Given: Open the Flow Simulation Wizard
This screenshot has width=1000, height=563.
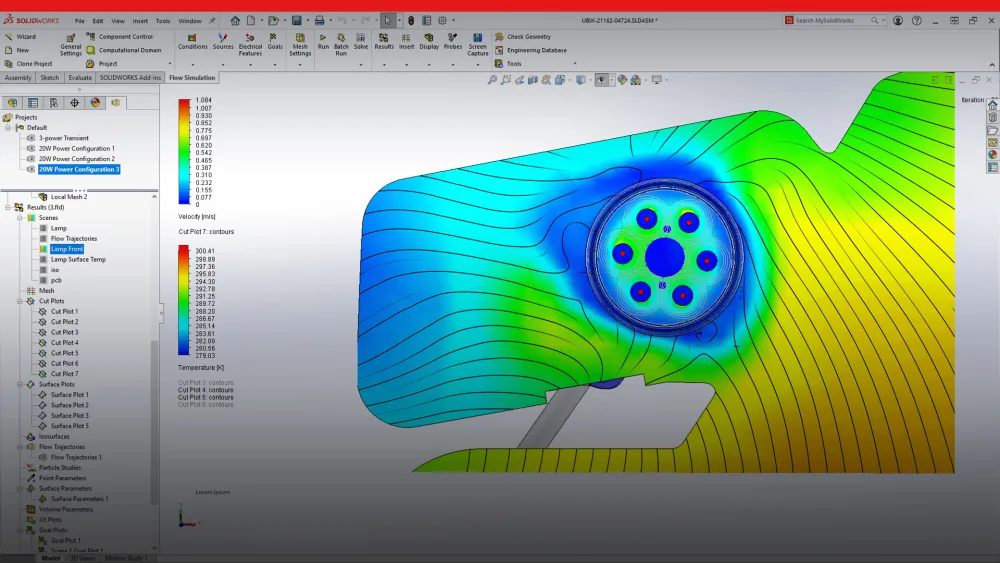Looking at the screenshot, I should click(x=20, y=37).
